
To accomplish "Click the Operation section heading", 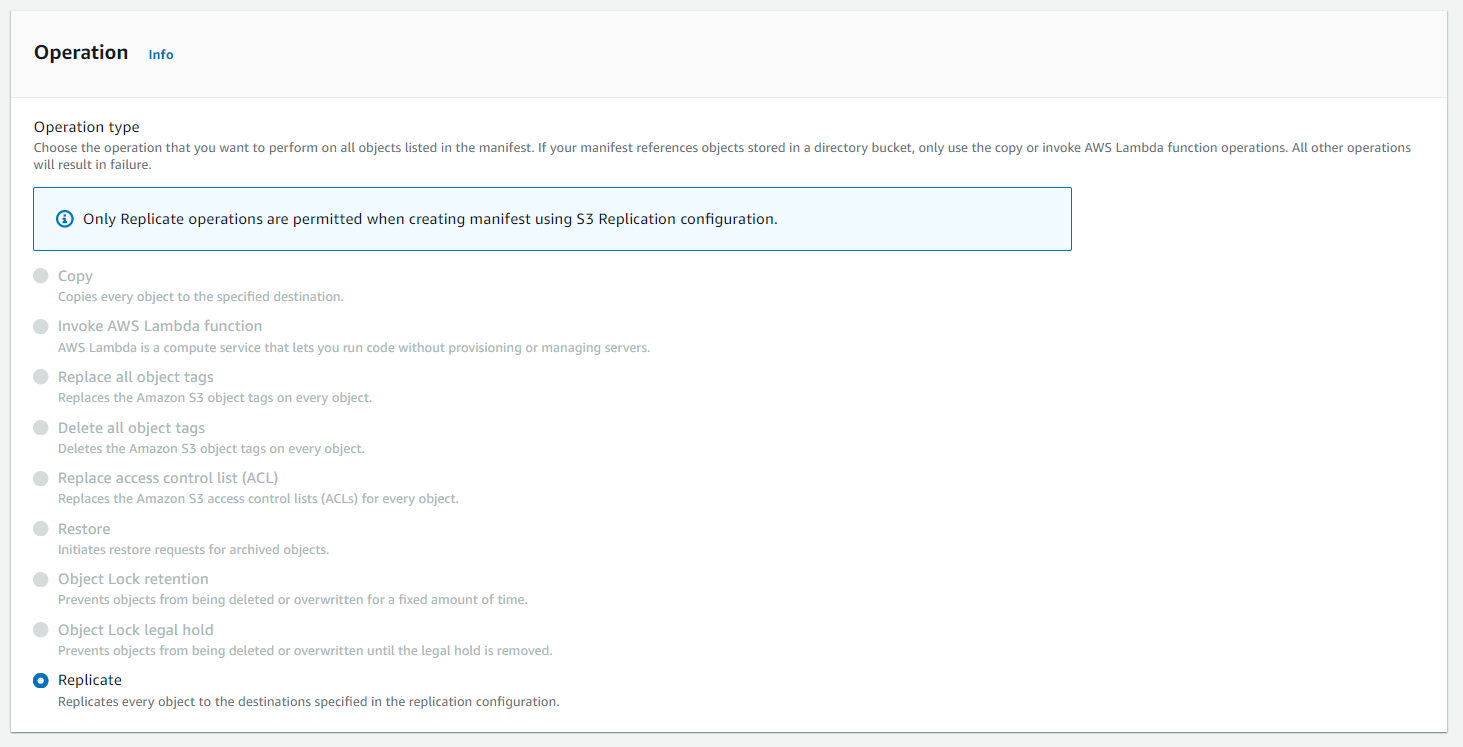I will coord(81,53).
